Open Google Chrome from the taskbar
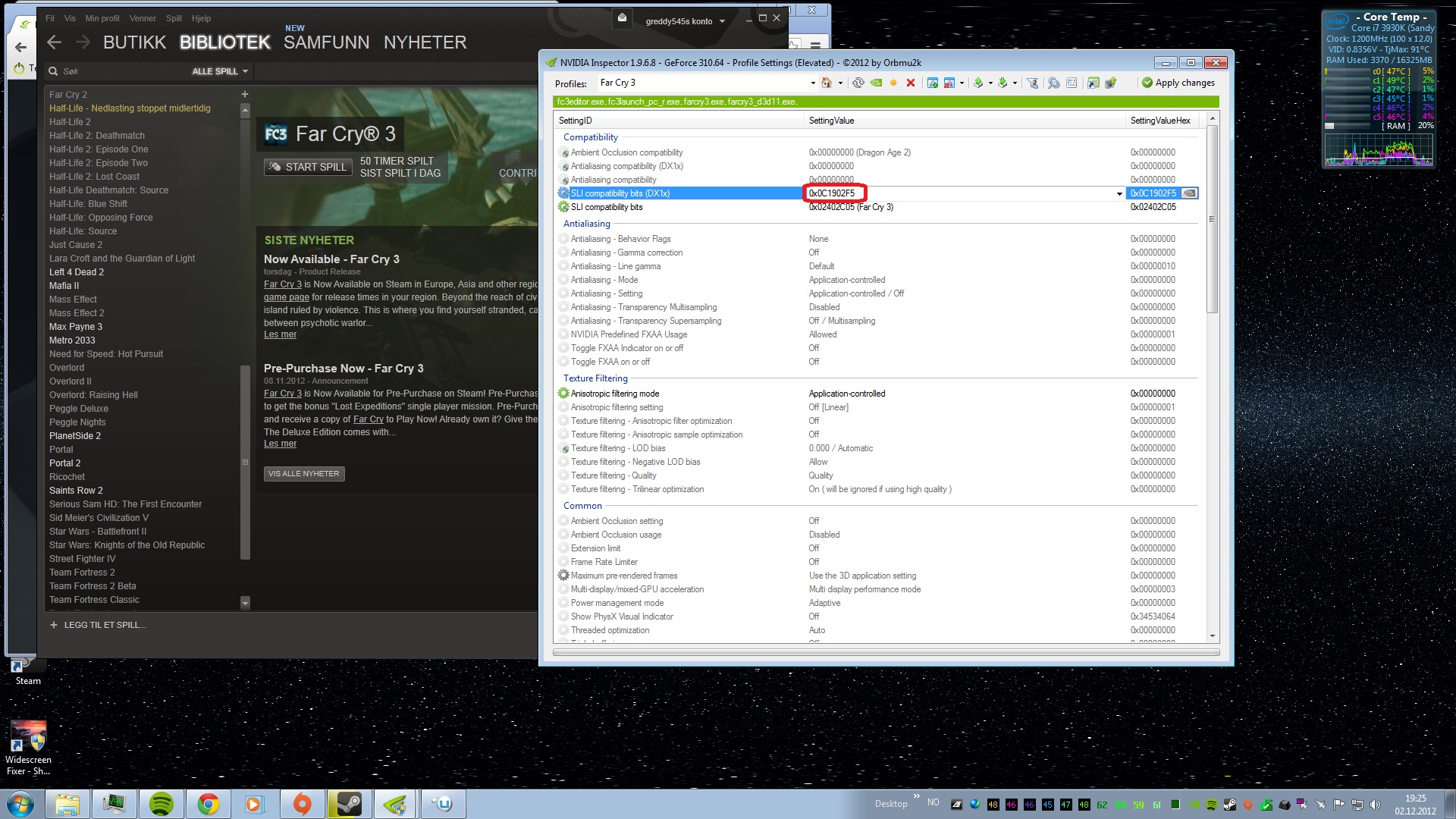 (209, 804)
